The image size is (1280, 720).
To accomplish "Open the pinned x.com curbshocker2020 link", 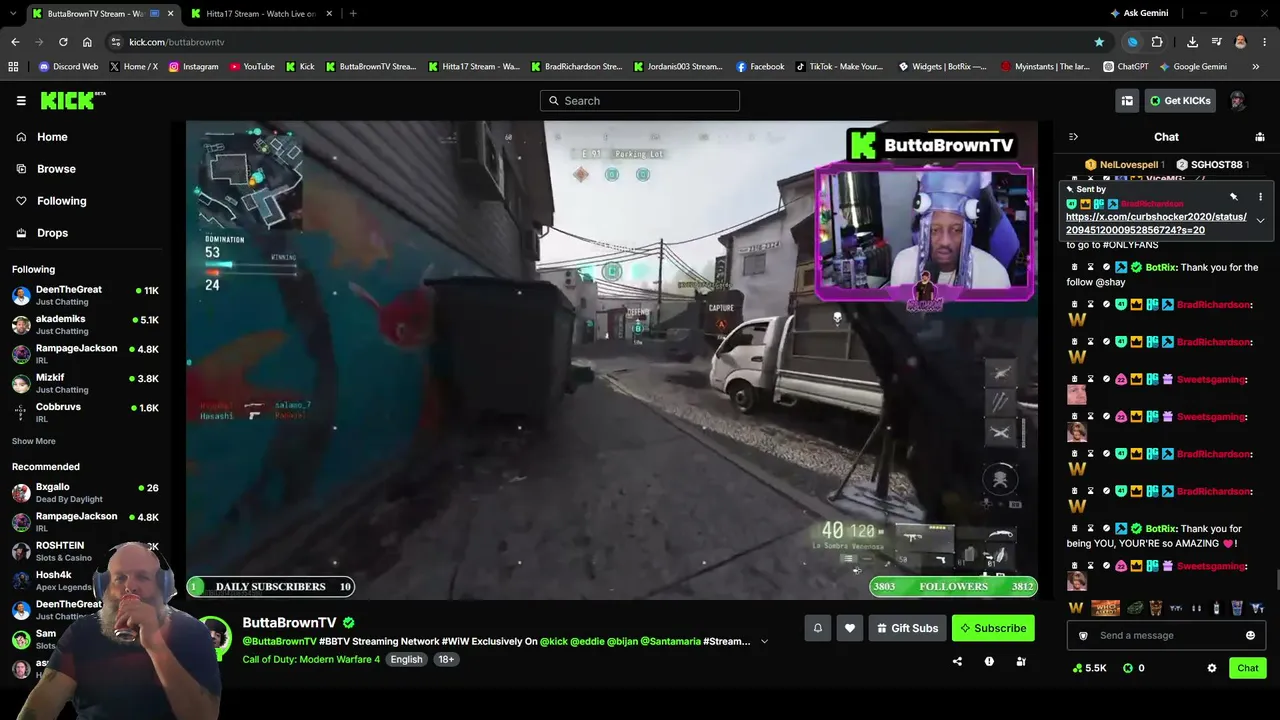I will 1156,223.
